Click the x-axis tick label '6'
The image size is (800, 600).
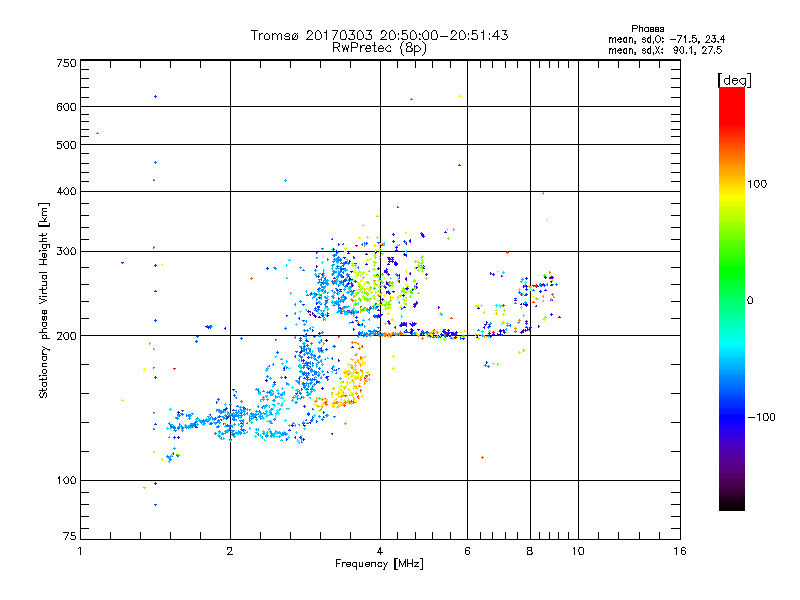click(x=467, y=551)
